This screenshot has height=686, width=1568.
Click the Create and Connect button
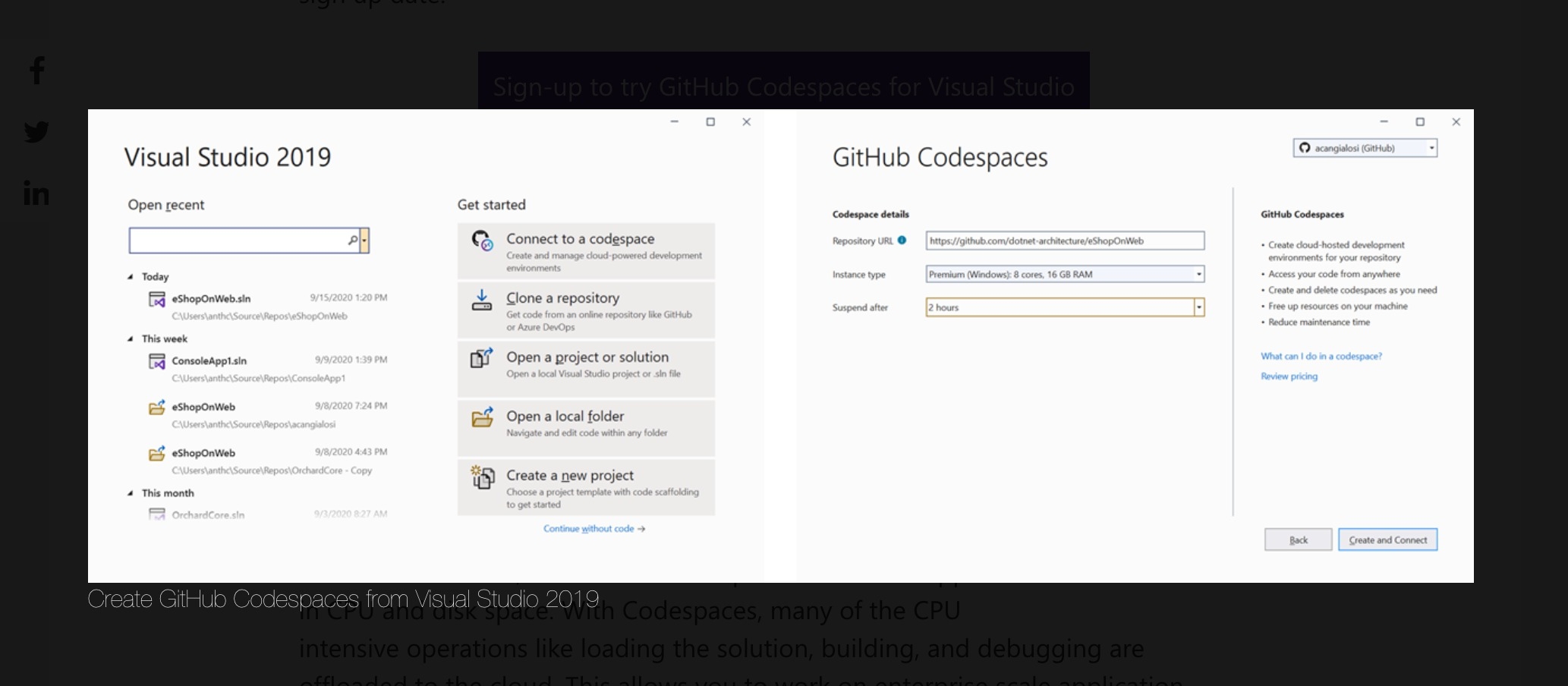pyautogui.click(x=1387, y=540)
